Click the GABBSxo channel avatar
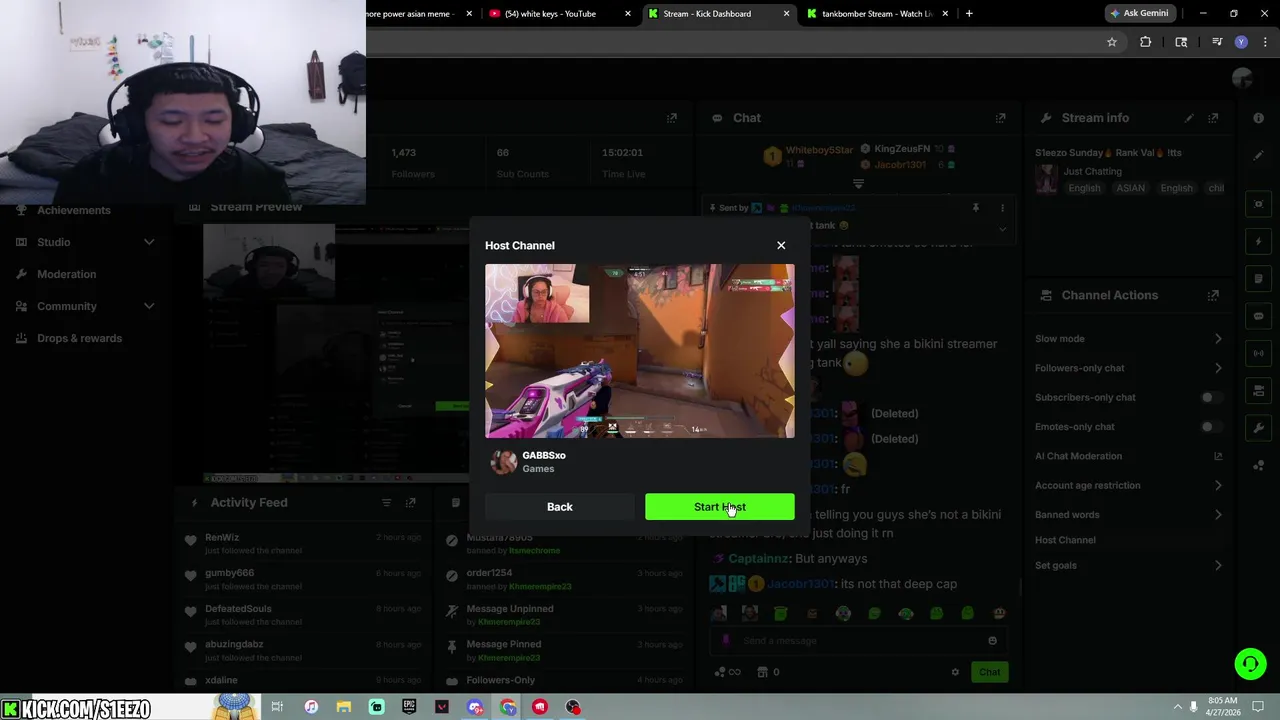The image size is (1280, 720). (504, 462)
